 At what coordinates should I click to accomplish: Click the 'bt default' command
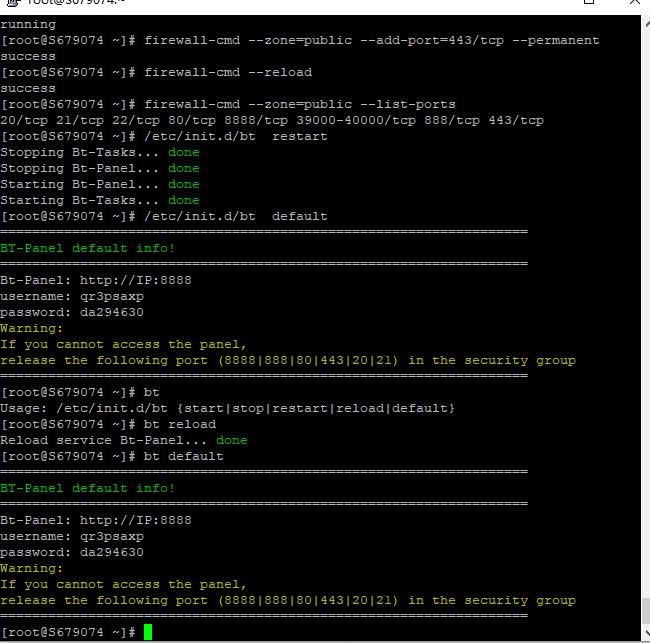click(184, 456)
